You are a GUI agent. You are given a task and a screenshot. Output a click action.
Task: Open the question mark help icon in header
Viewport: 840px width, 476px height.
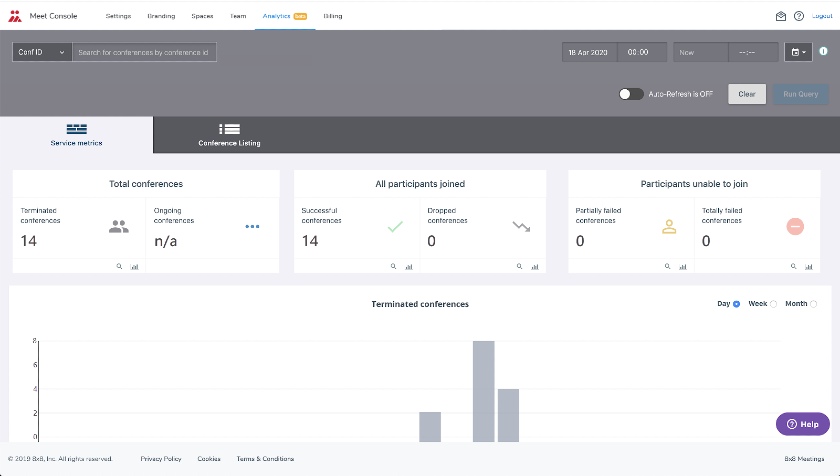pos(799,16)
